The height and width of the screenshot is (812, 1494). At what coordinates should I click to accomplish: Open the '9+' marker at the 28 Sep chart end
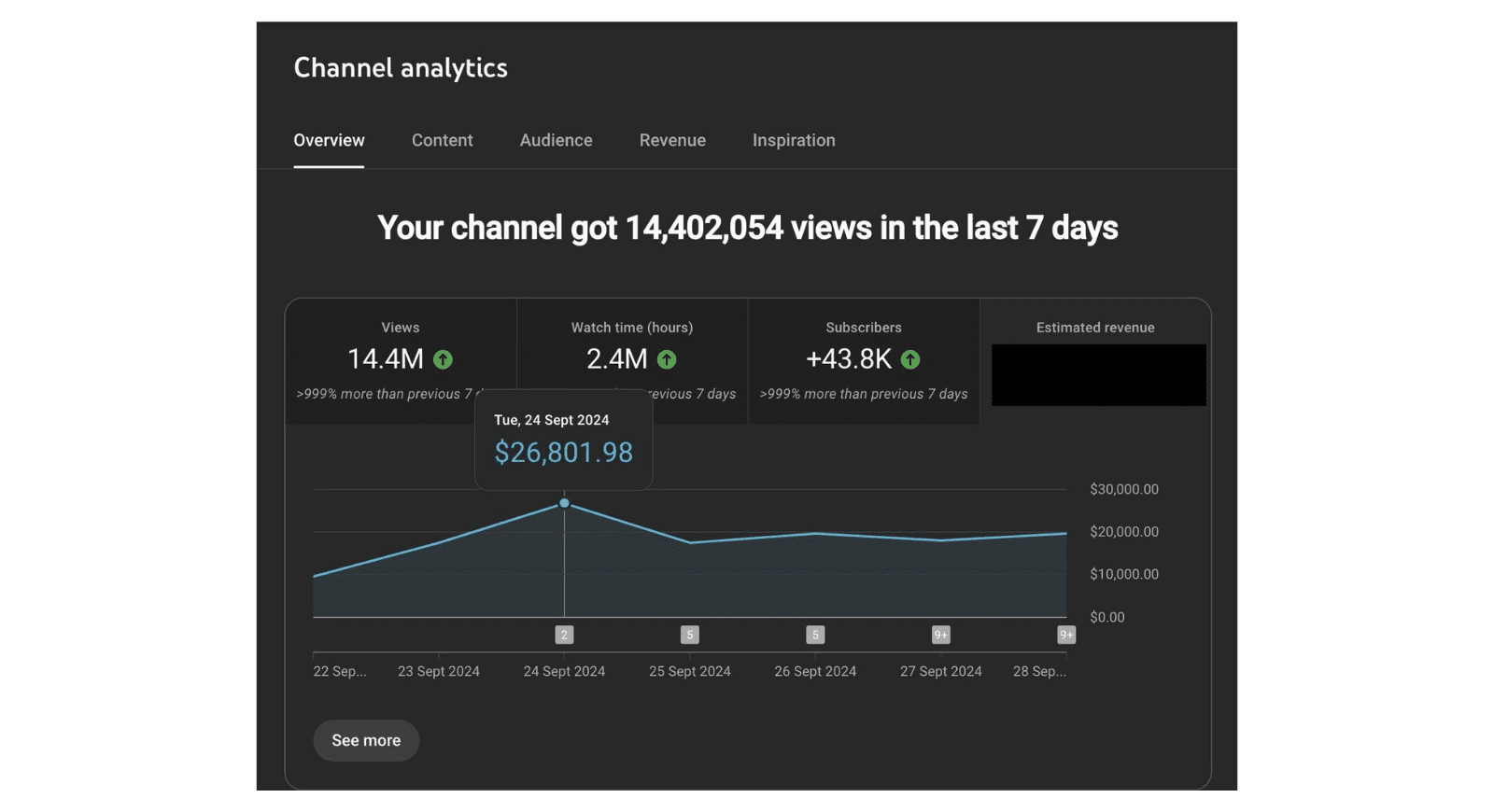[1065, 635]
